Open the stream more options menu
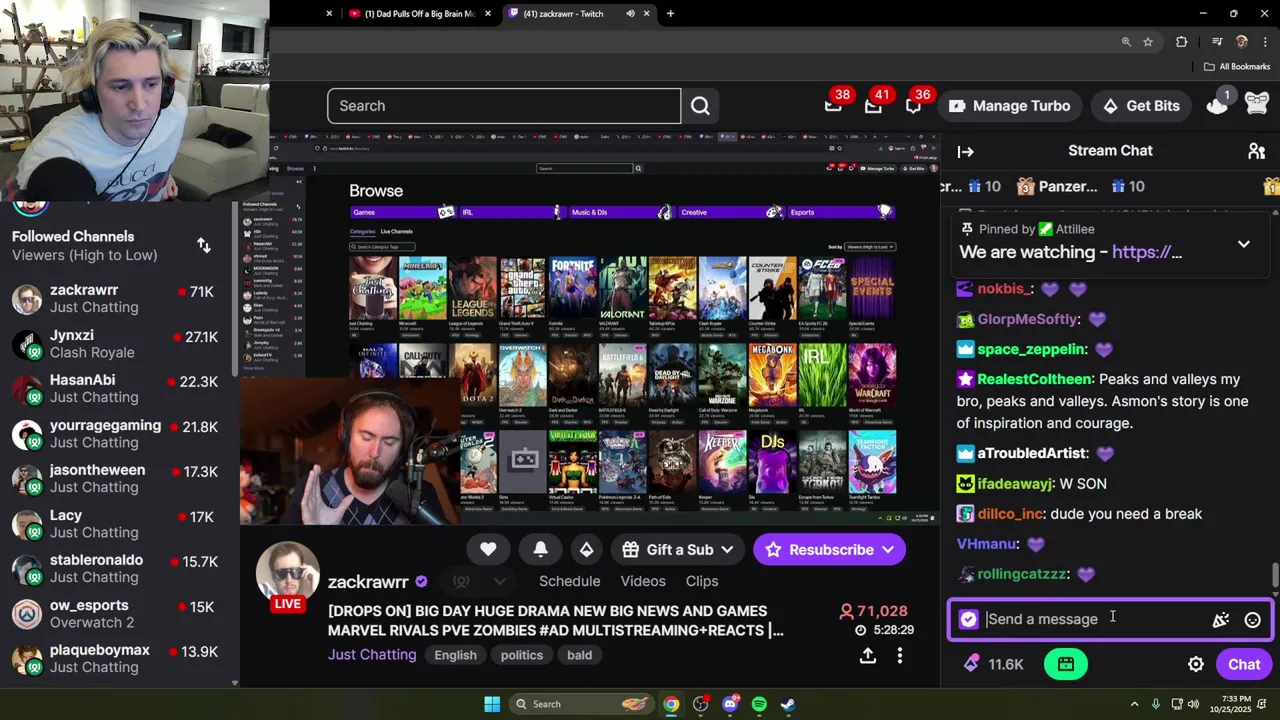 coord(900,656)
